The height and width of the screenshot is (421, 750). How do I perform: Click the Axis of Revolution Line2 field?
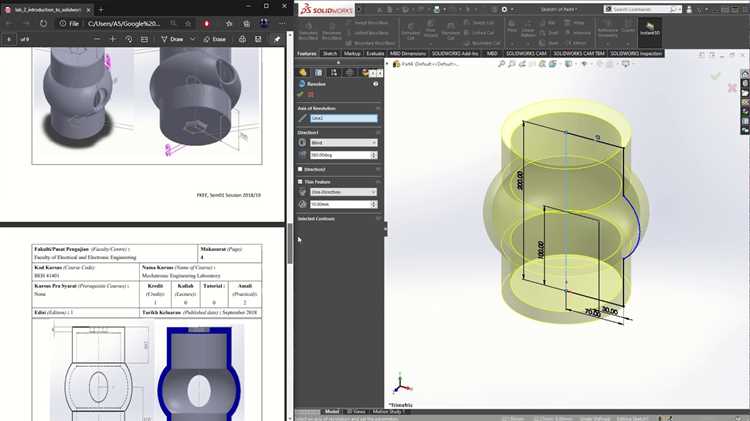[343, 118]
